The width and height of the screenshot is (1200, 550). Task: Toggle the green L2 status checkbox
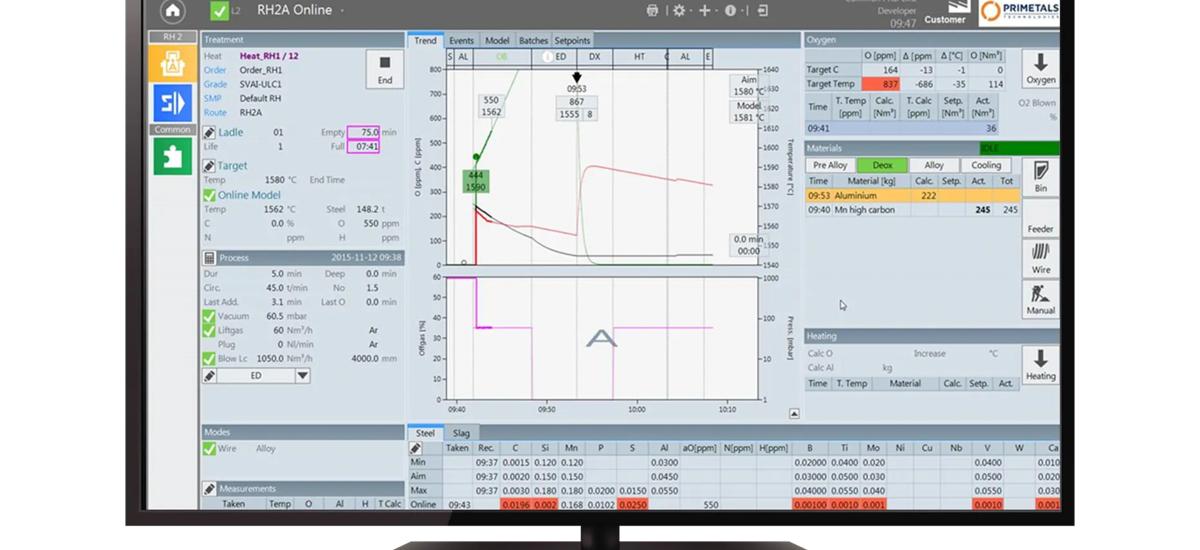coord(219,11)
